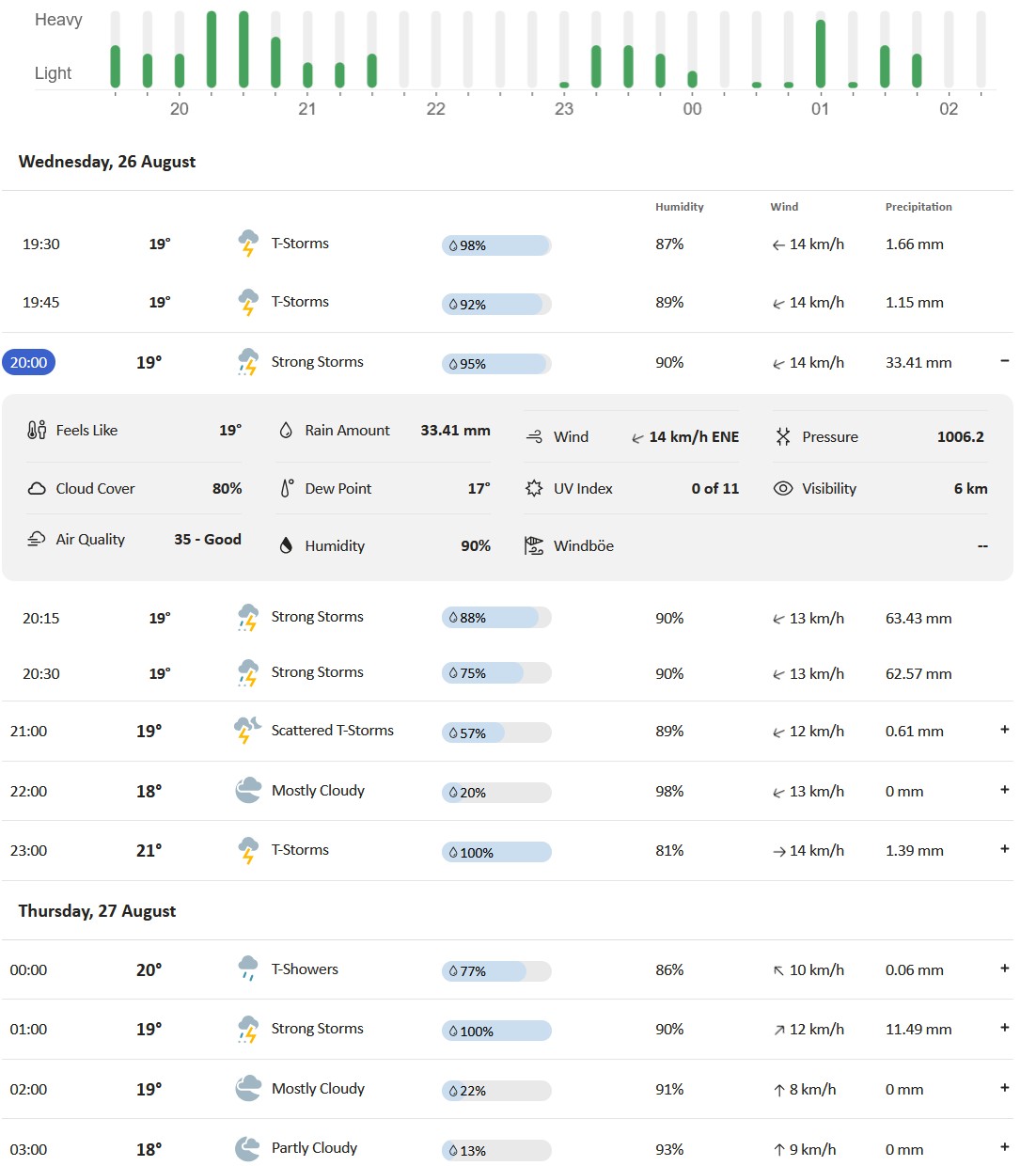Expand the 21:00 row details
1036x1166 pixels.
(1005, 730)
